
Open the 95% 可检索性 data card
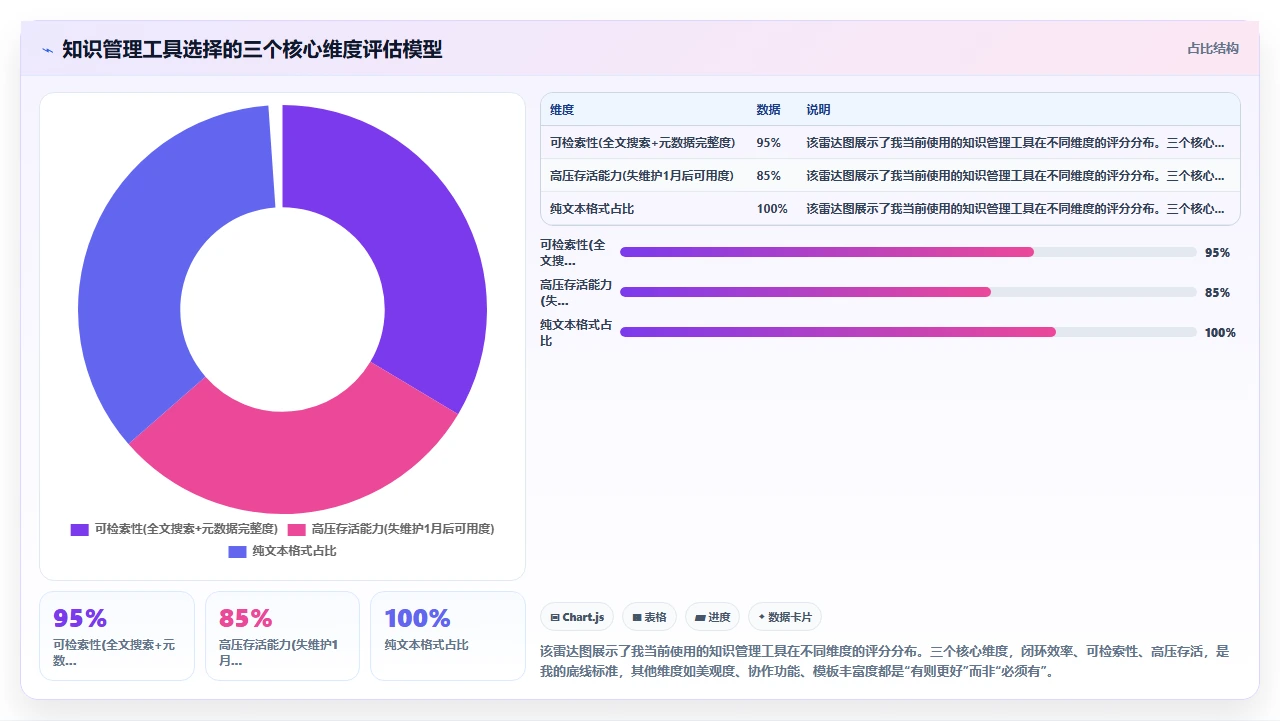[x=117, y=636]
